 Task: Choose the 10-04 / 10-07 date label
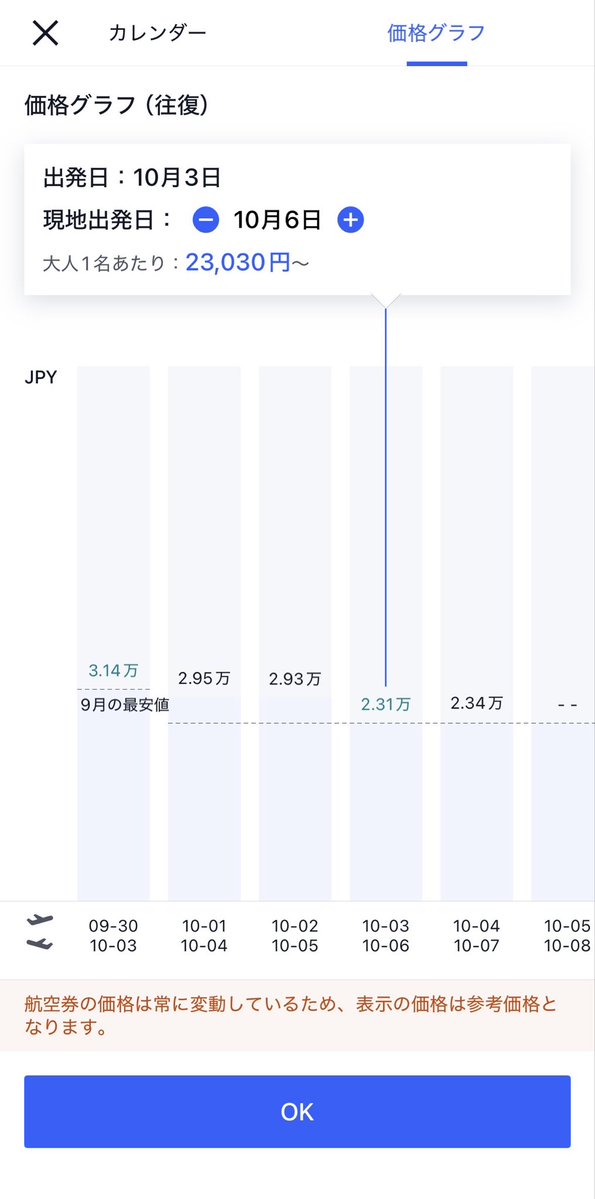476,936
